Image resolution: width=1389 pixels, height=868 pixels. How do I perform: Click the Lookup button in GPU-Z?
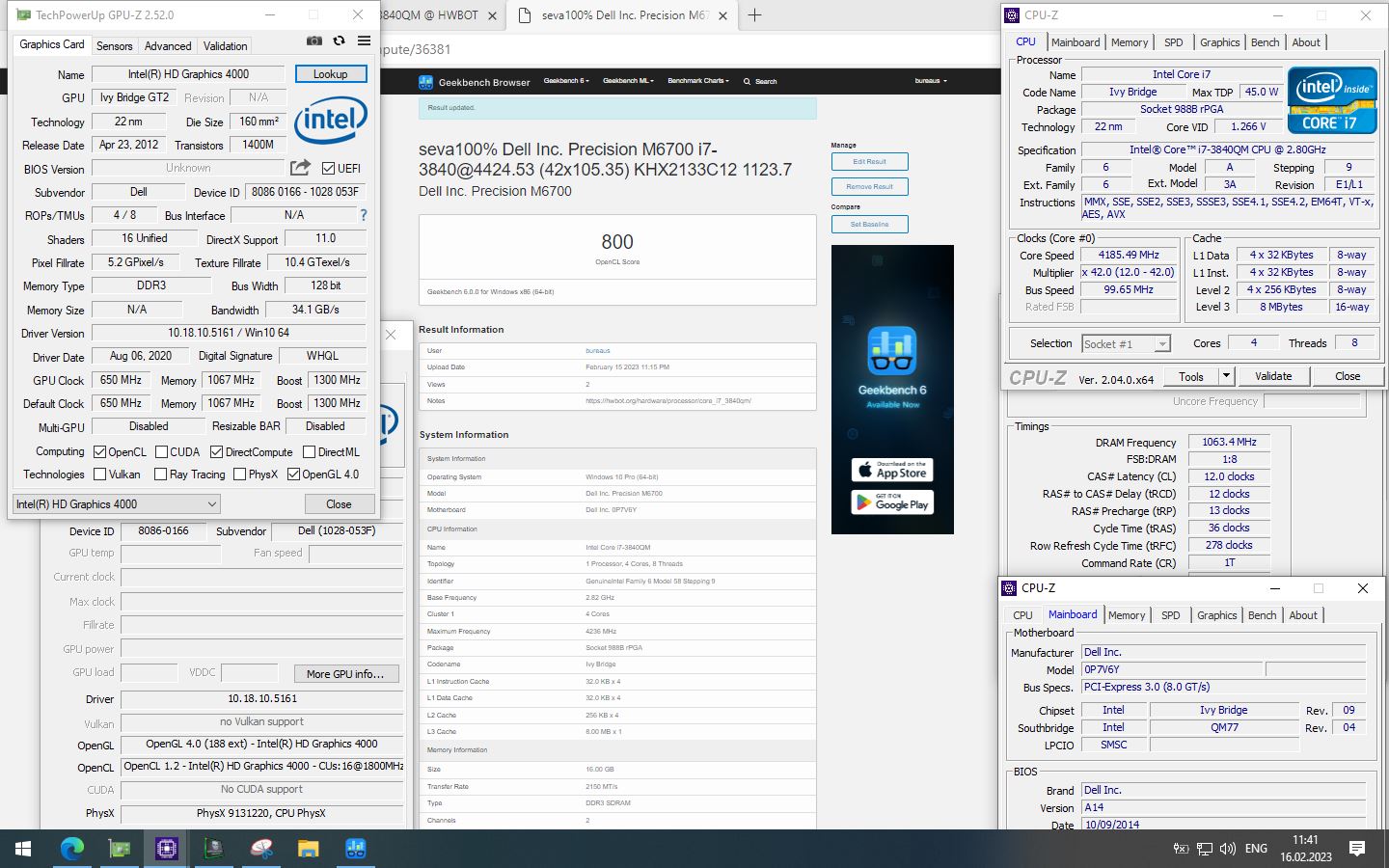click(330, 74)
